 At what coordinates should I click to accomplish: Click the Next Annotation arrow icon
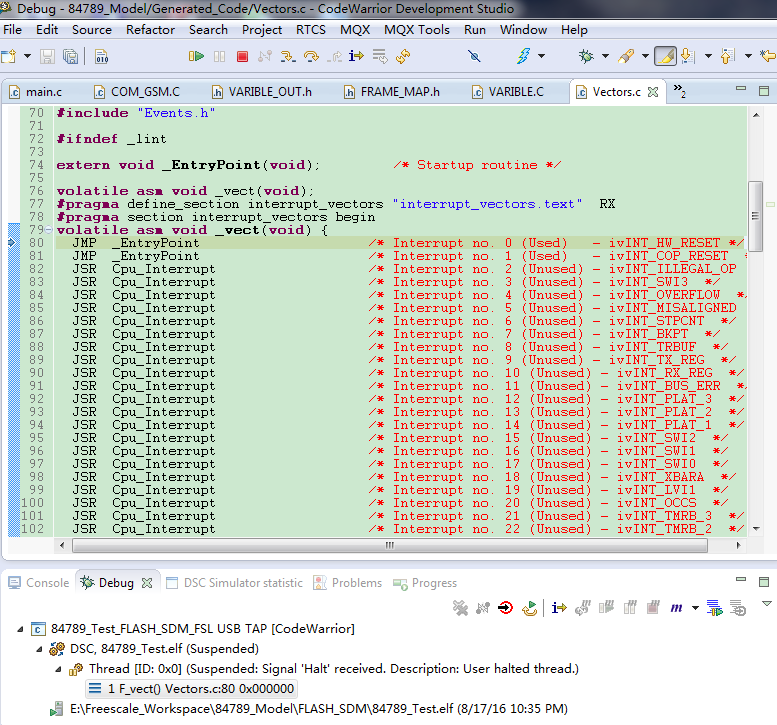click(x=688, y=56)
